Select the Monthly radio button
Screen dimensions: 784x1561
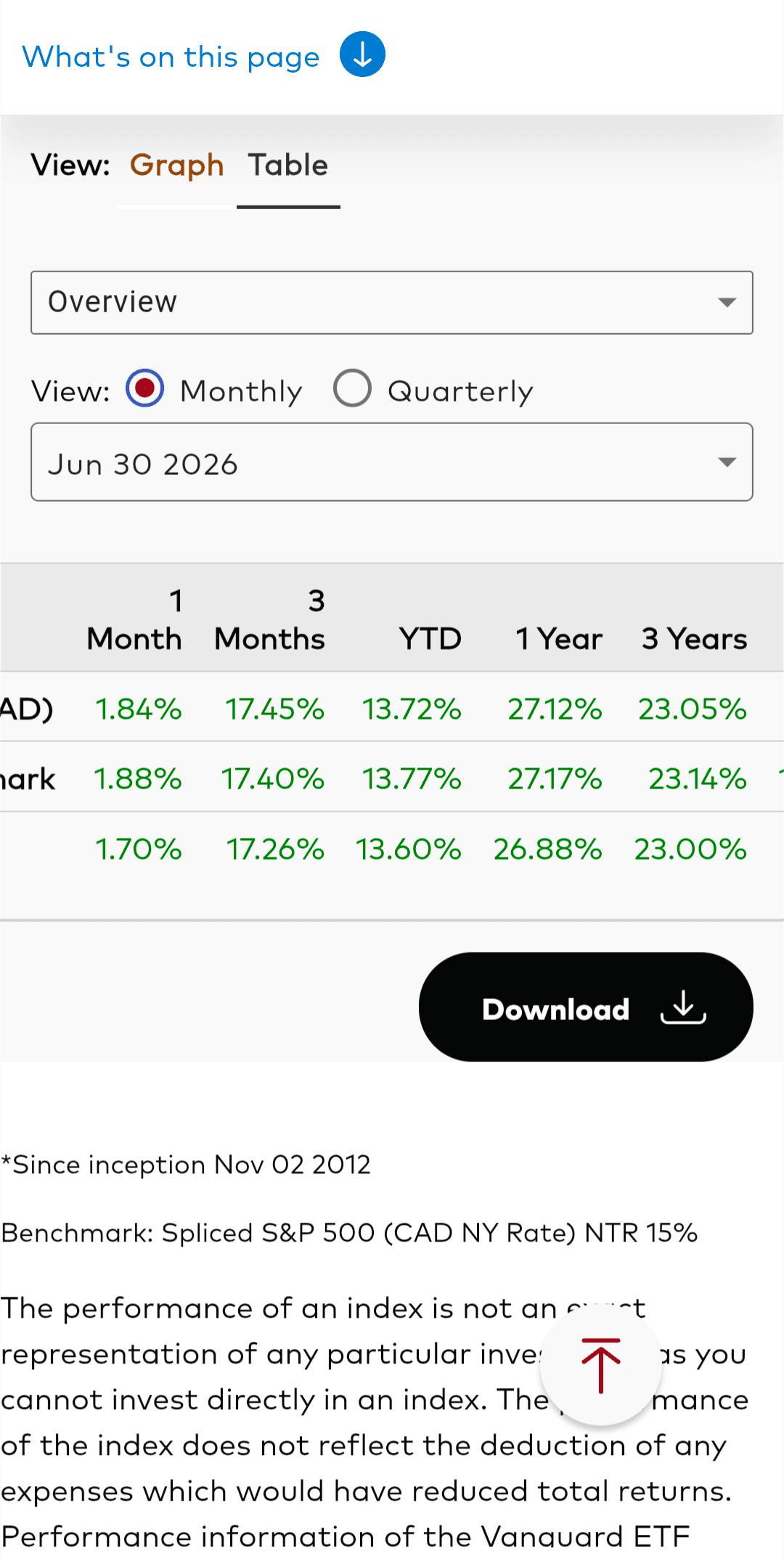(145, 388)
